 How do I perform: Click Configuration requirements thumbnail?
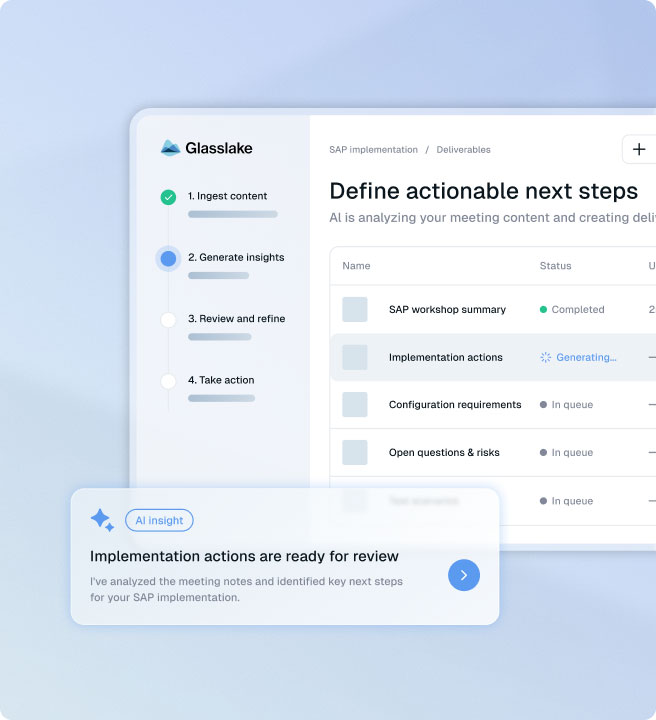tap(355, 405)
